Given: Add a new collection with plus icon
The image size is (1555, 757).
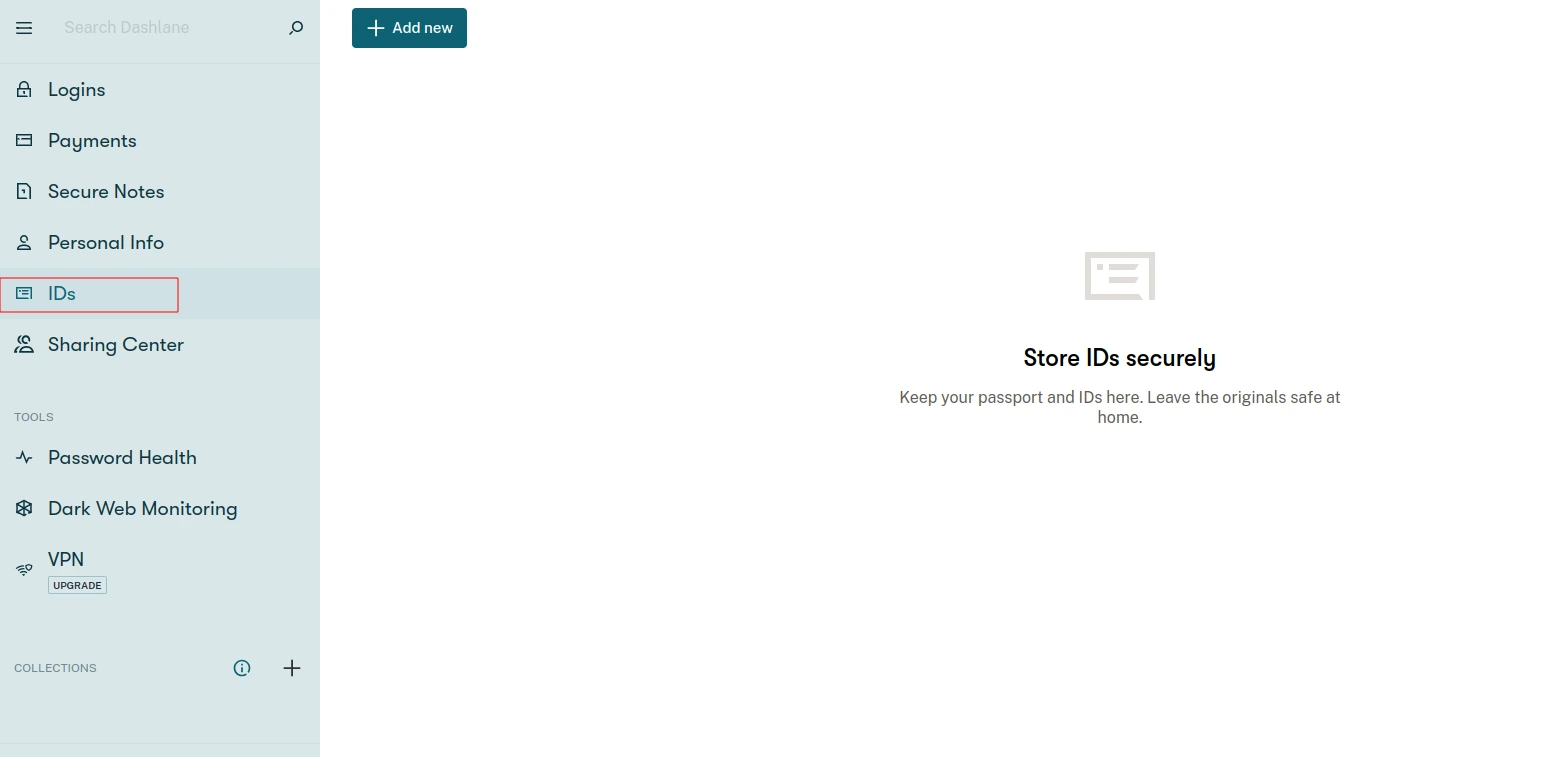Looking at the screenshot, I should [292, 668].
